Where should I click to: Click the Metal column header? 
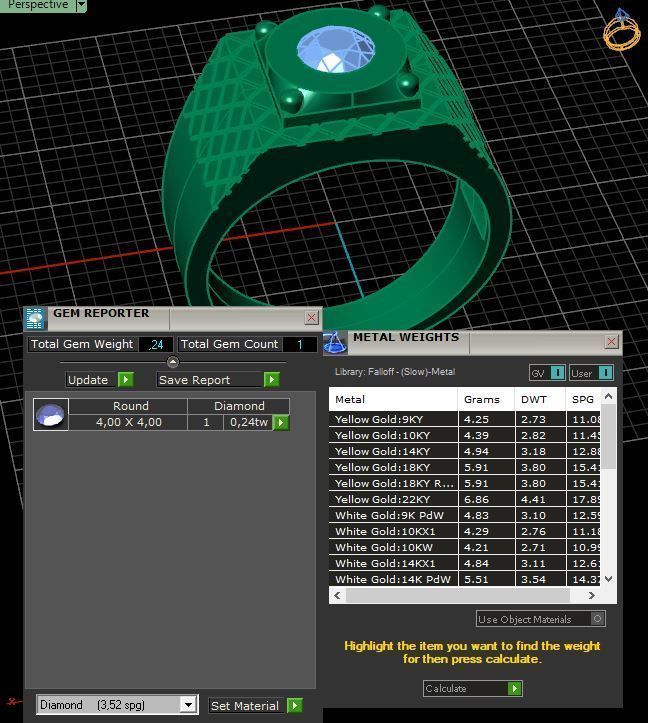393,399
